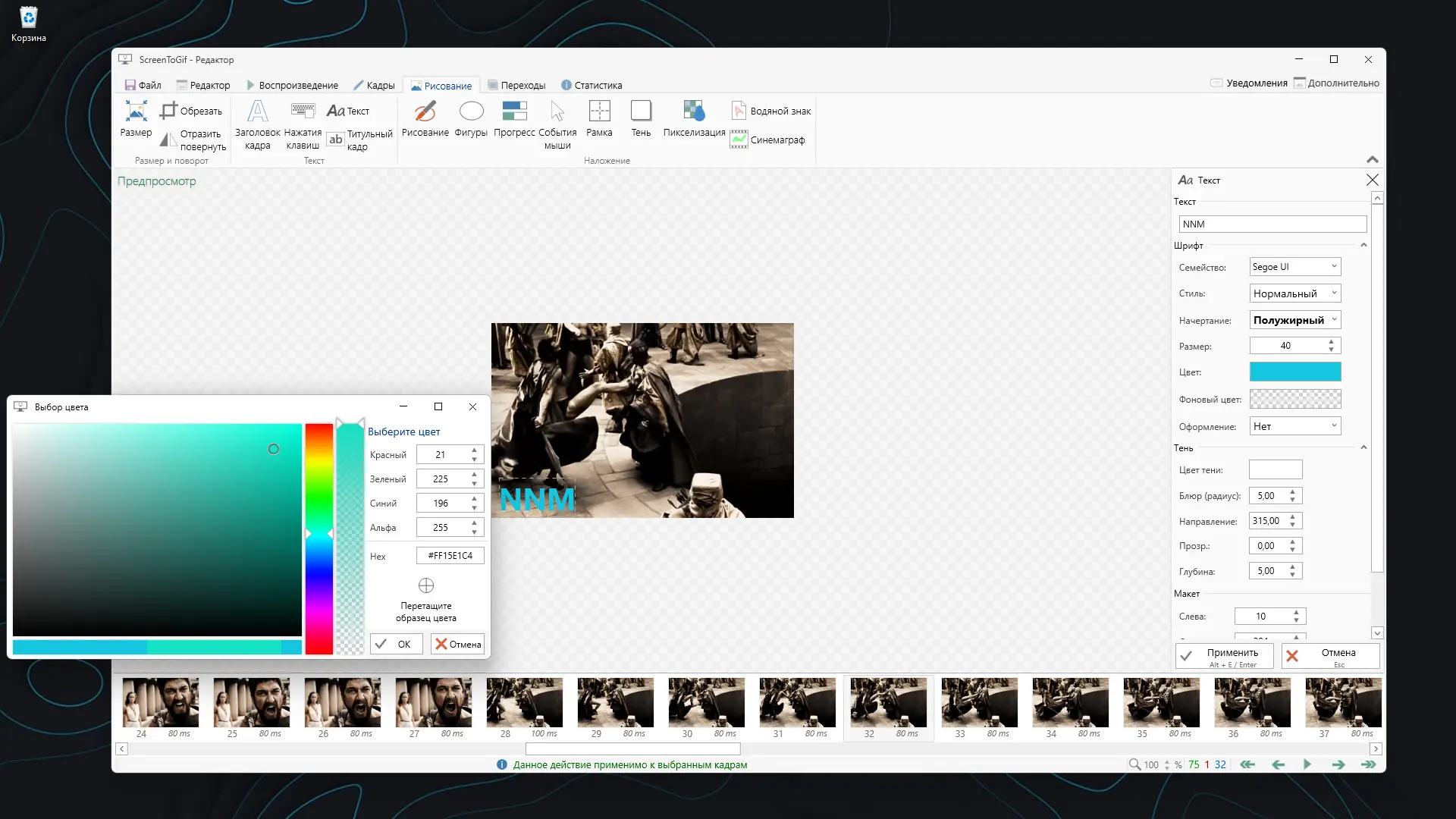This screenshot has width=1456, height=819.
Task: Collapse the Шрифт font section
Action: pos(1363,245)
